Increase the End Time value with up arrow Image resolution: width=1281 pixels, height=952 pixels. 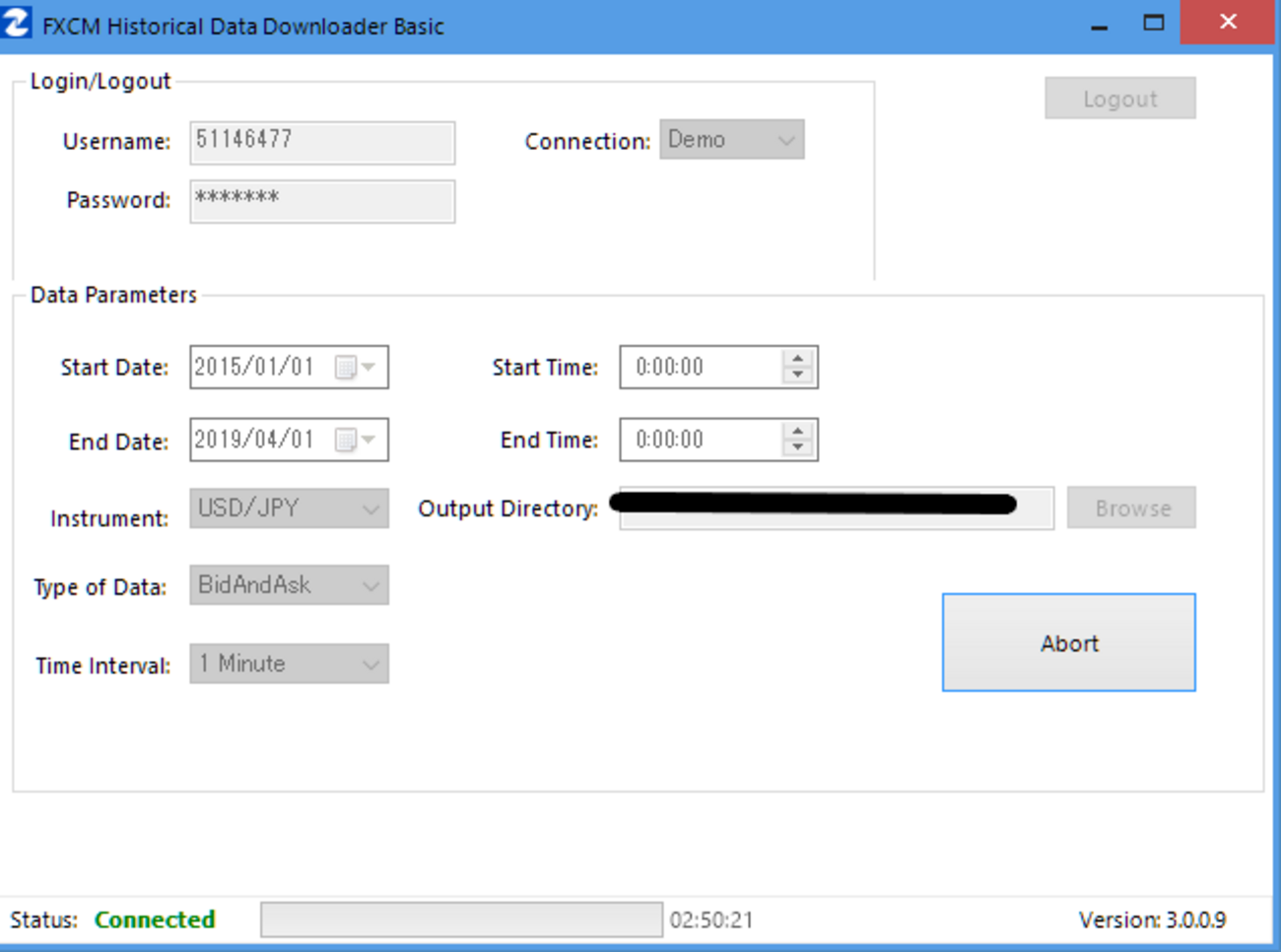tap(798, 431)
